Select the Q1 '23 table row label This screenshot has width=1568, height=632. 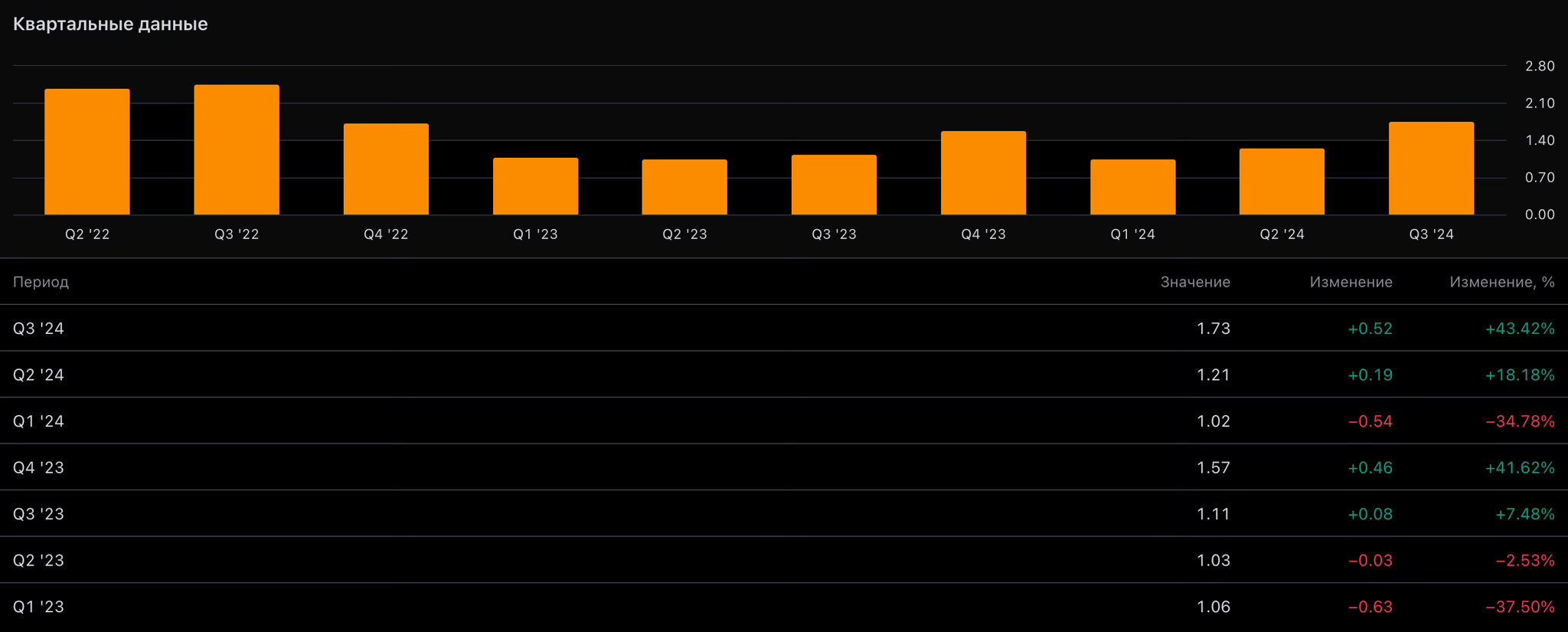pos(38,607)
